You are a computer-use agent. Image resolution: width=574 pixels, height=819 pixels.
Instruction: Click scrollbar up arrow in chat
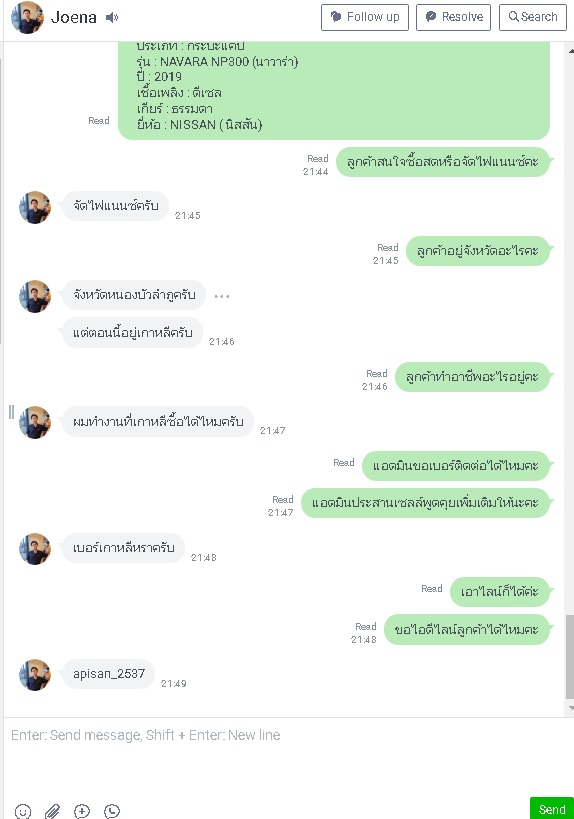point(570,51)
